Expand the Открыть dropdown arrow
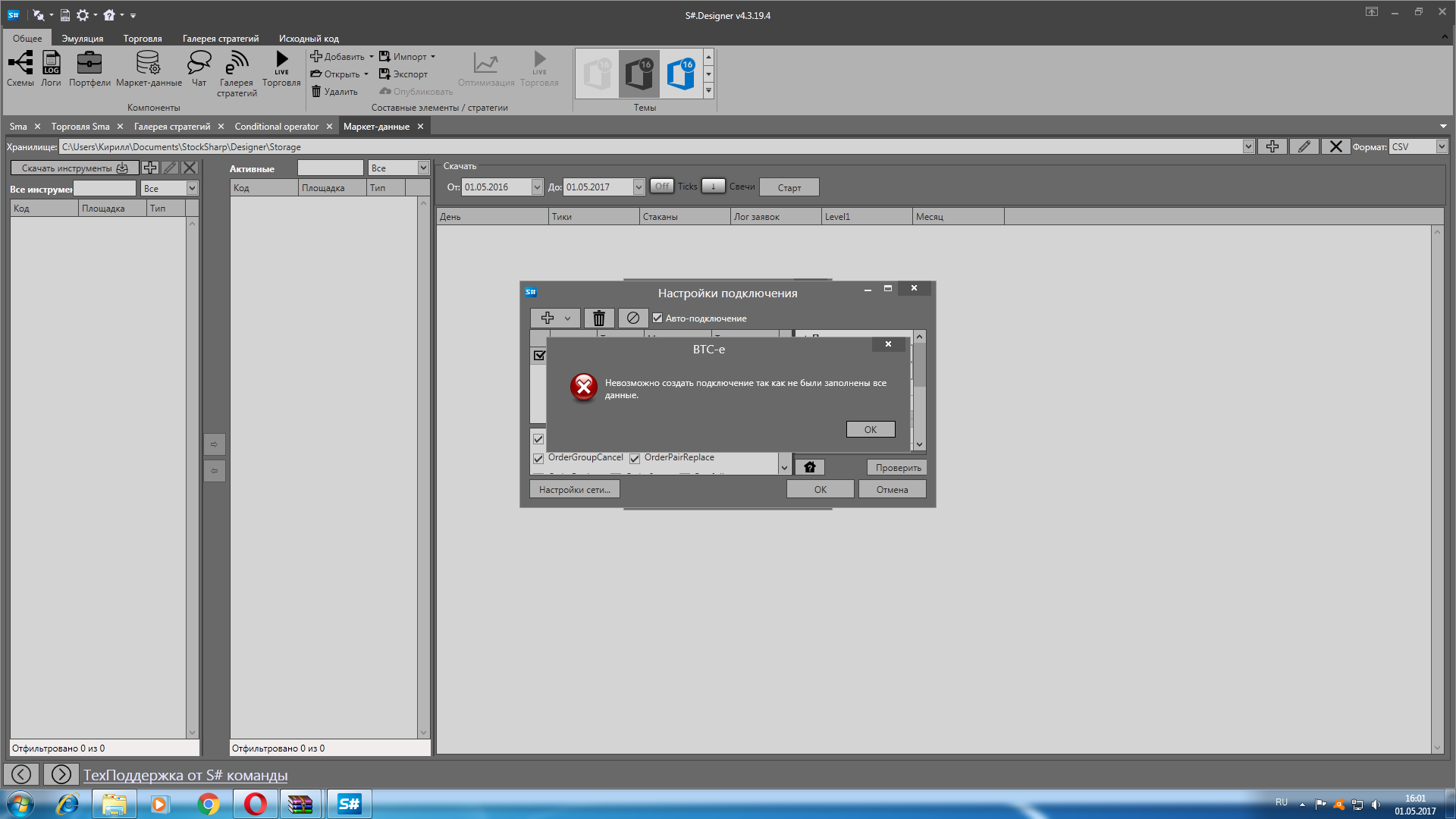 point(366,74)
